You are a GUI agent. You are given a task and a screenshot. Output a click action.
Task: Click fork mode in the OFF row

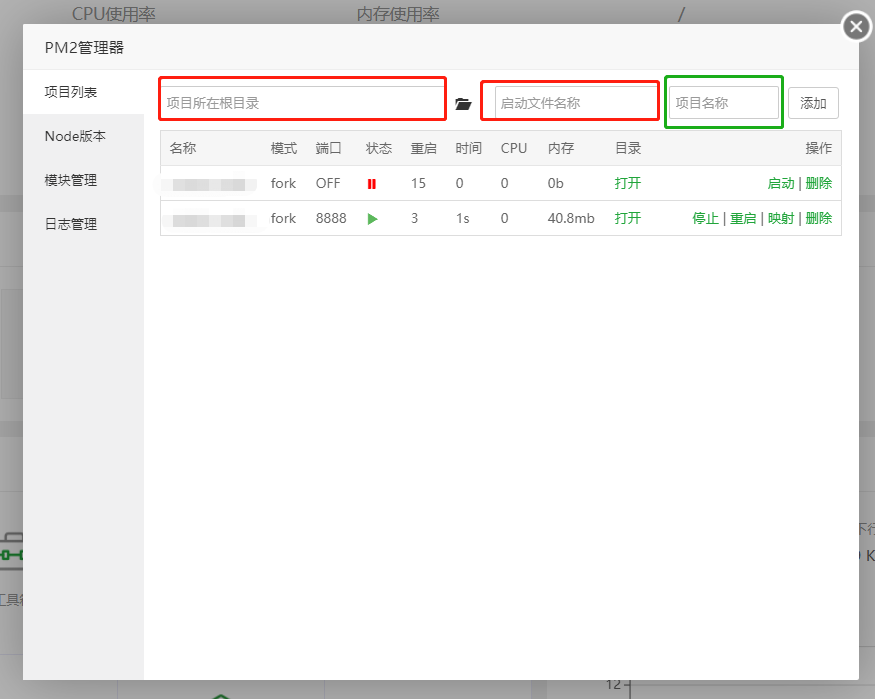coord(283,183)
